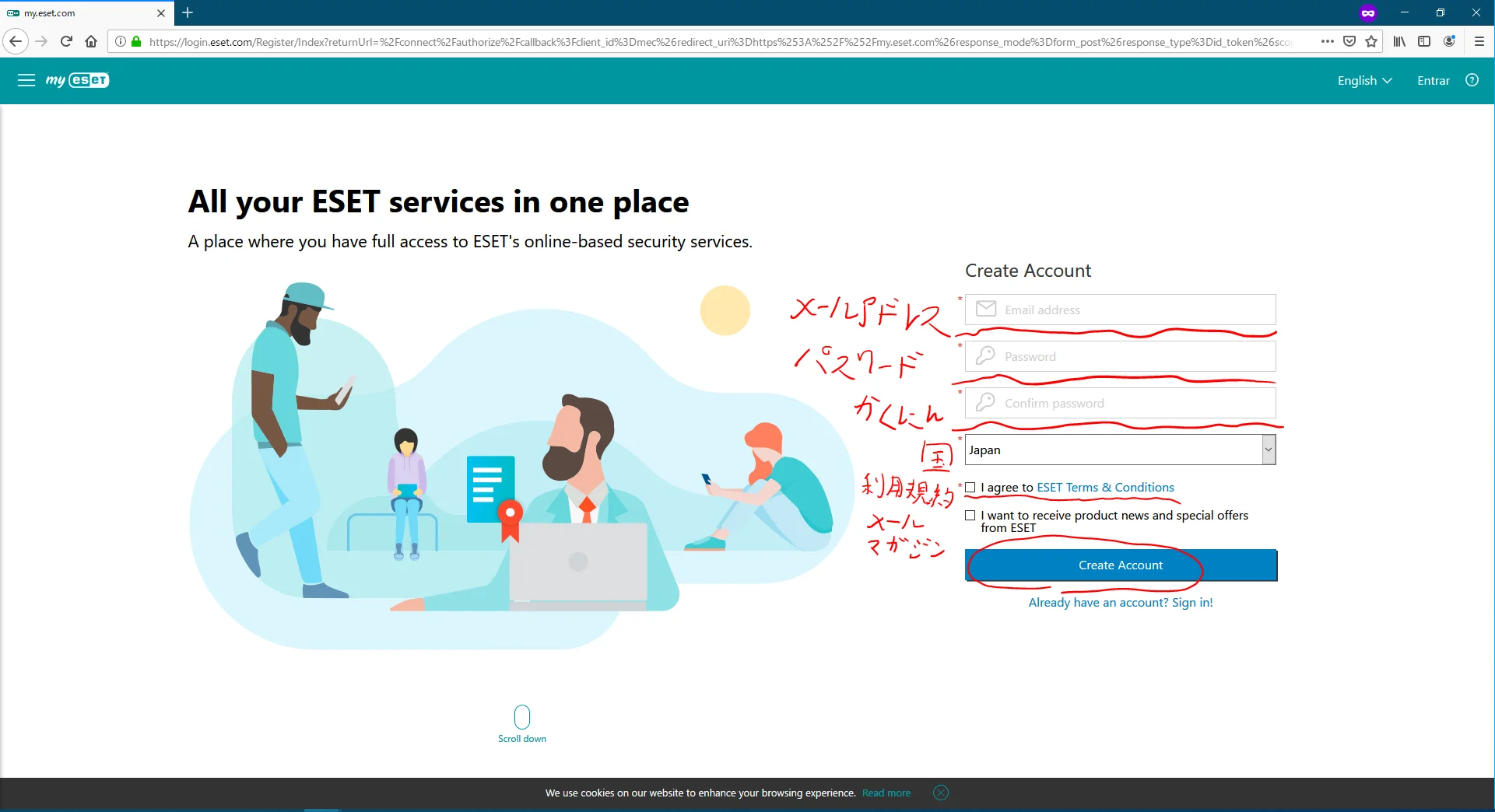Follow the Already have an account Sign in link
Viewport: 1495px width, 812px height.
1120,603
